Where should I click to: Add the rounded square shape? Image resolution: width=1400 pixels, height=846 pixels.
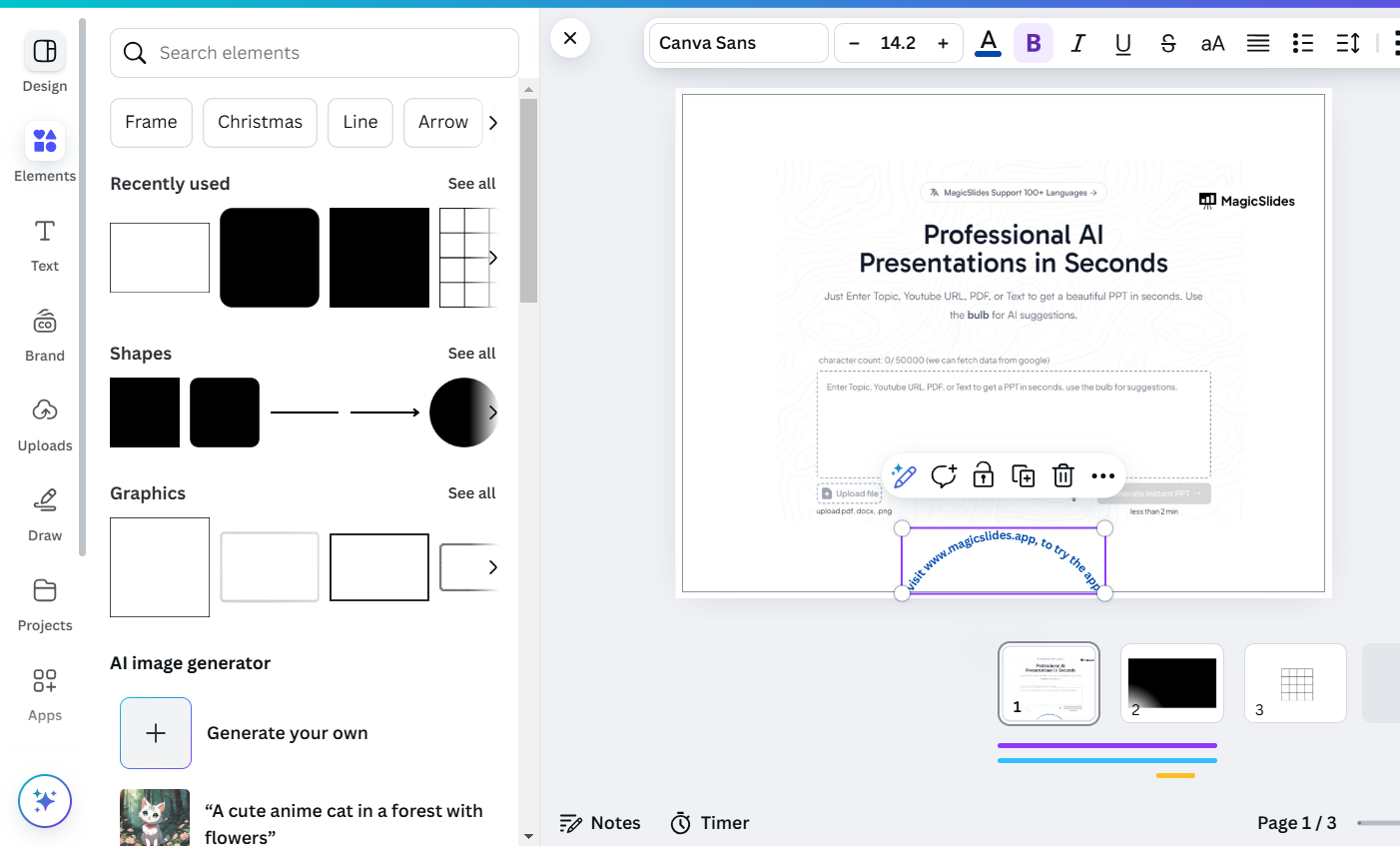point(225,413)
